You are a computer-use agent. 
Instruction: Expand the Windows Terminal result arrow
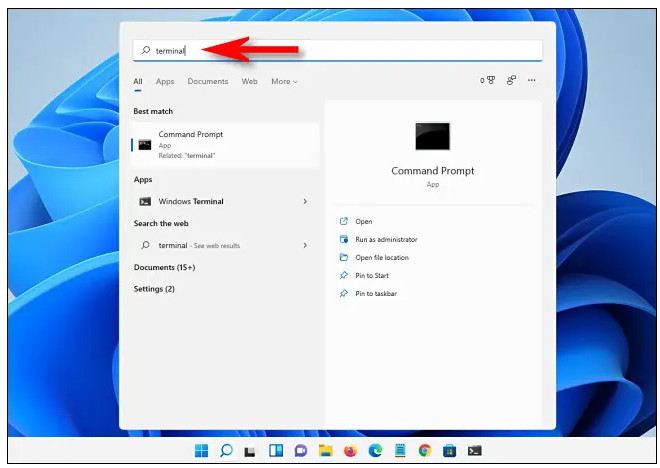click(305, 202)
